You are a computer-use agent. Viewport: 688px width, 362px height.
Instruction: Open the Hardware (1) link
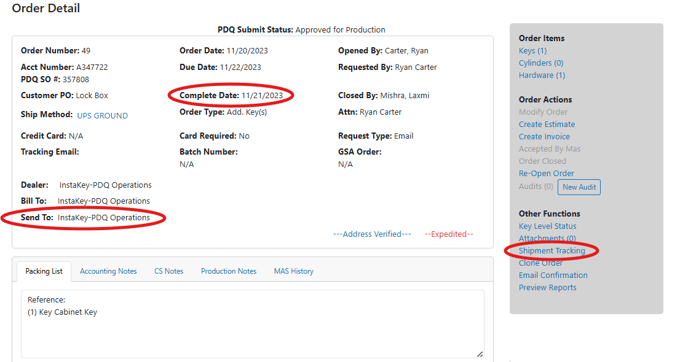[x=541, y=75]
